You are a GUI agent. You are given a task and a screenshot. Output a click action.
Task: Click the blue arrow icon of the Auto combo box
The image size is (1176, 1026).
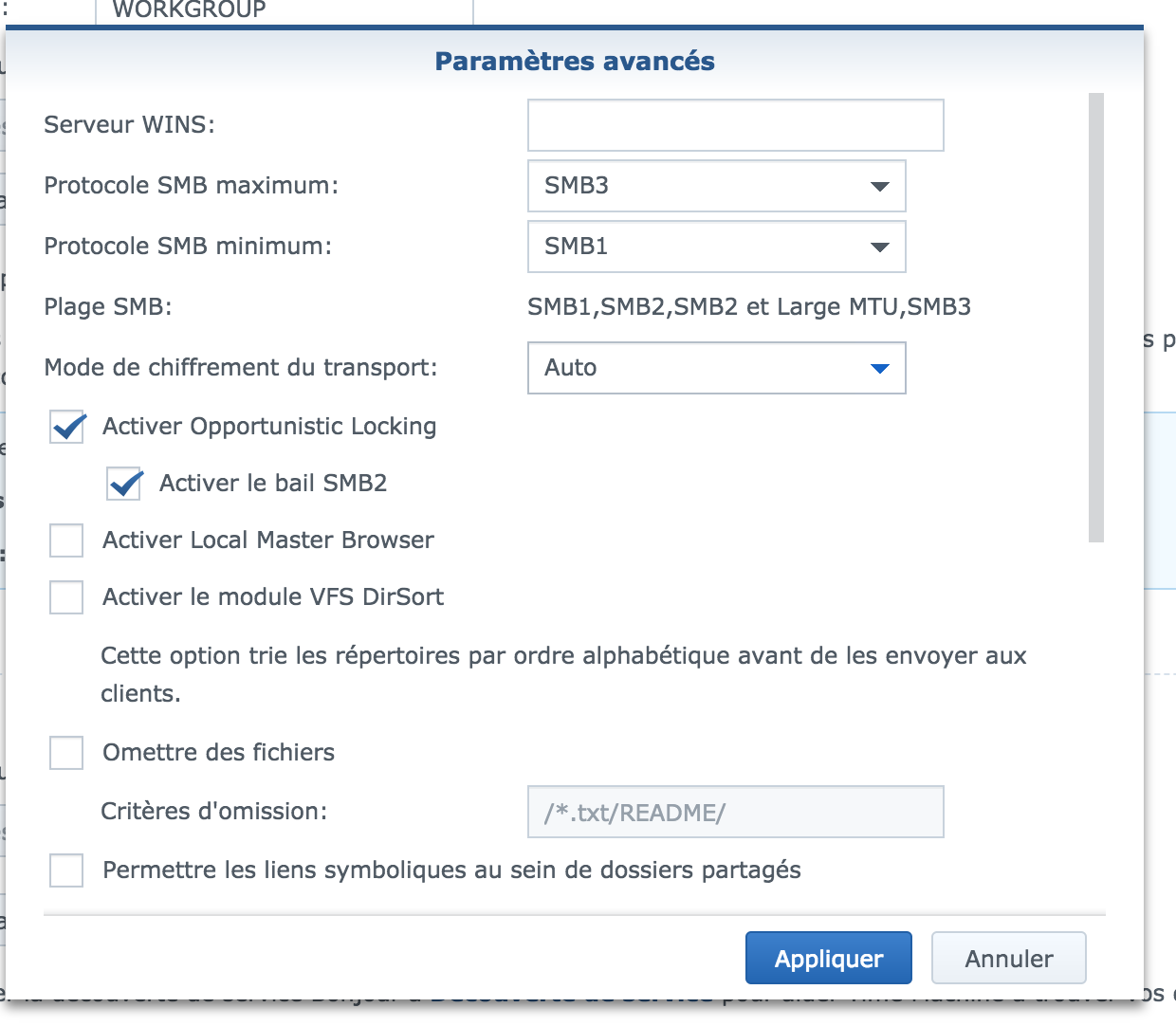point(879,368)
